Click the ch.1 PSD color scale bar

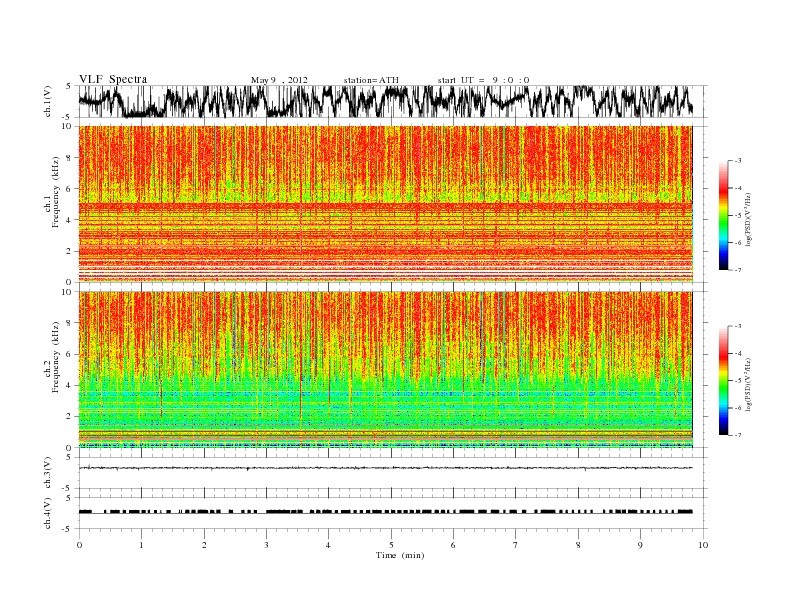tap(724, 215)
